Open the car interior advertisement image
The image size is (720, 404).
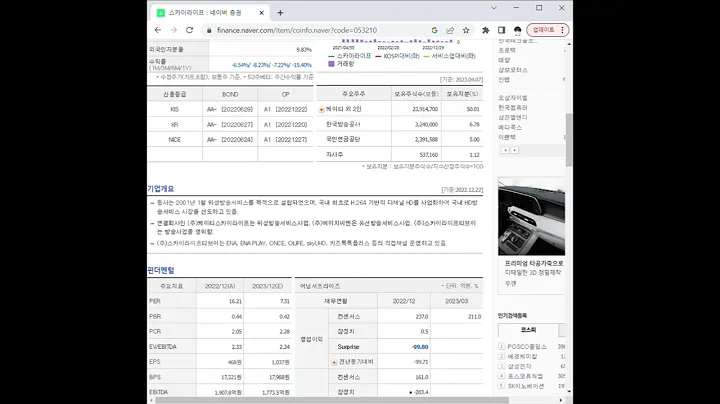tap(531, 216)
